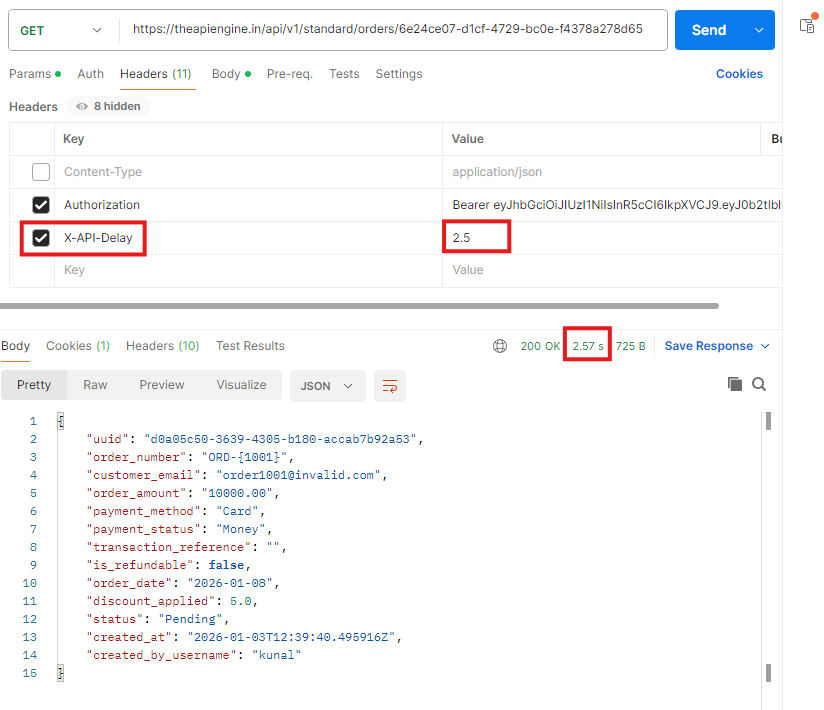Viewport: 824px width, 710px height.
Task: Open the Cookies link
Action: coord(739,74)
